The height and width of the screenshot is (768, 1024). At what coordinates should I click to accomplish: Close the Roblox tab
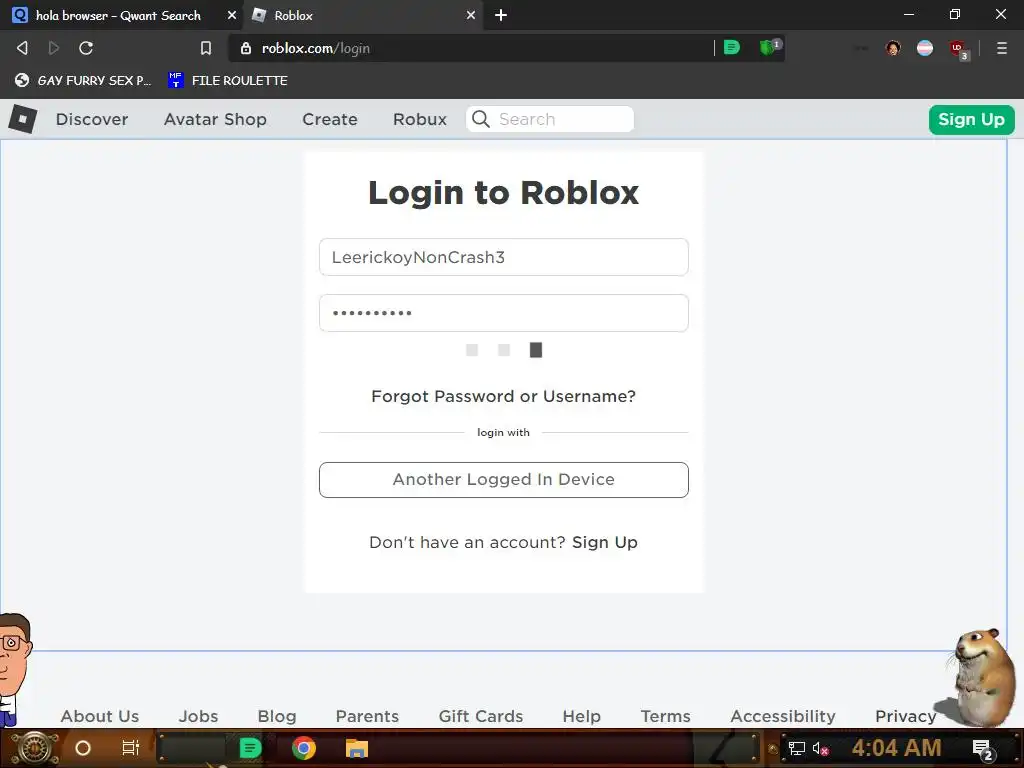click(471, 15)
